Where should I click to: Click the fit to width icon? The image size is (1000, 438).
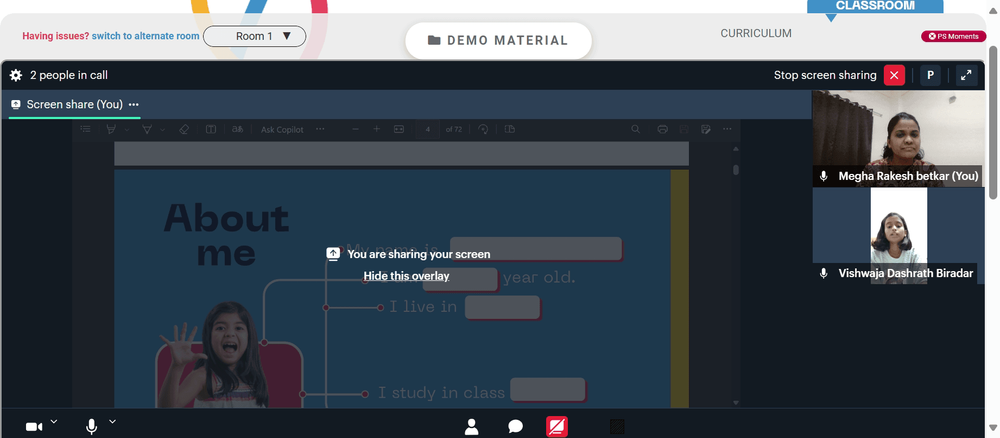coord(399,129)
